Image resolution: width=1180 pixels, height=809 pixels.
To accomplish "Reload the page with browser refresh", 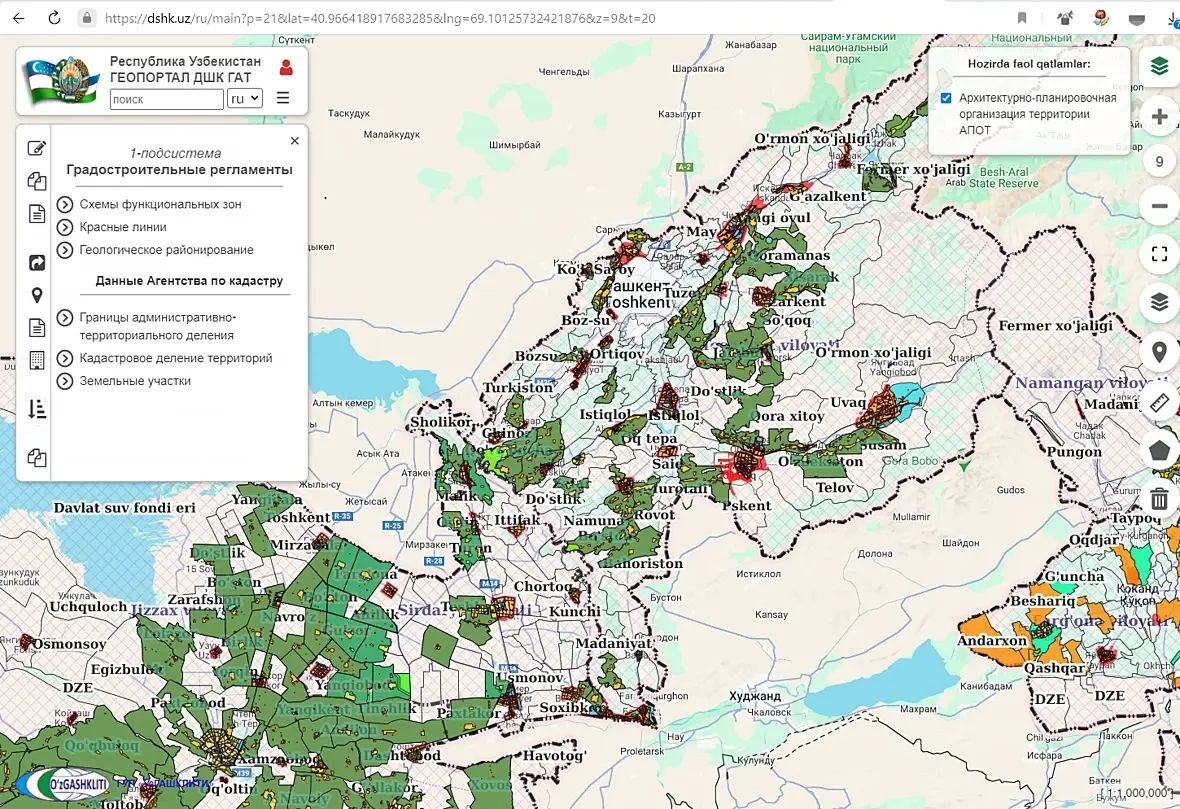I will point(54,18).
